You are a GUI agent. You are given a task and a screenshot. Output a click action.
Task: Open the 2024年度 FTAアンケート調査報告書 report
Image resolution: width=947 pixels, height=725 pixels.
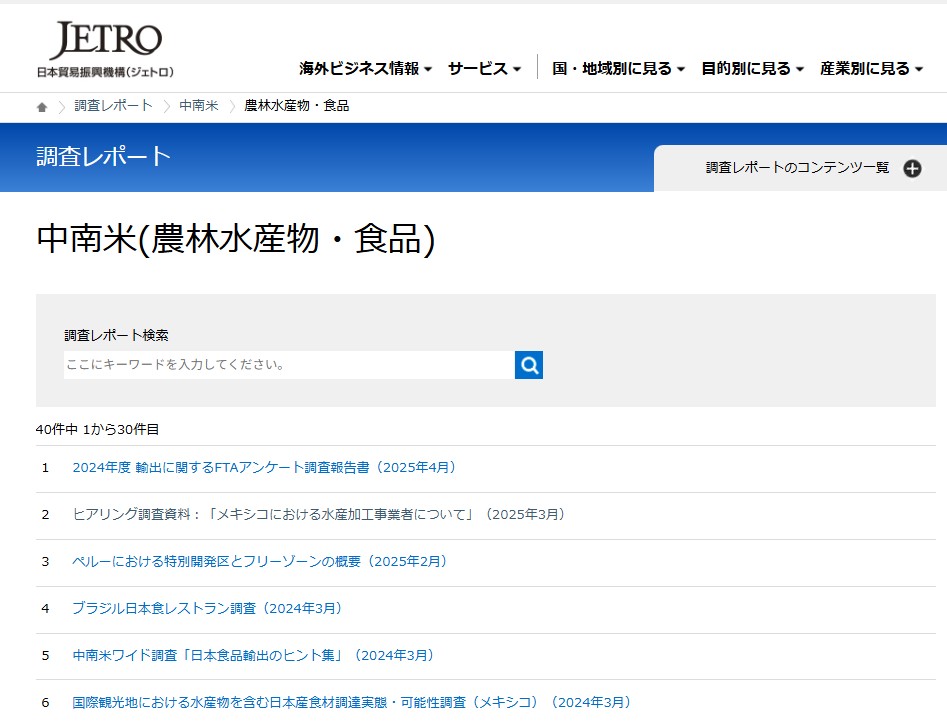264,468
